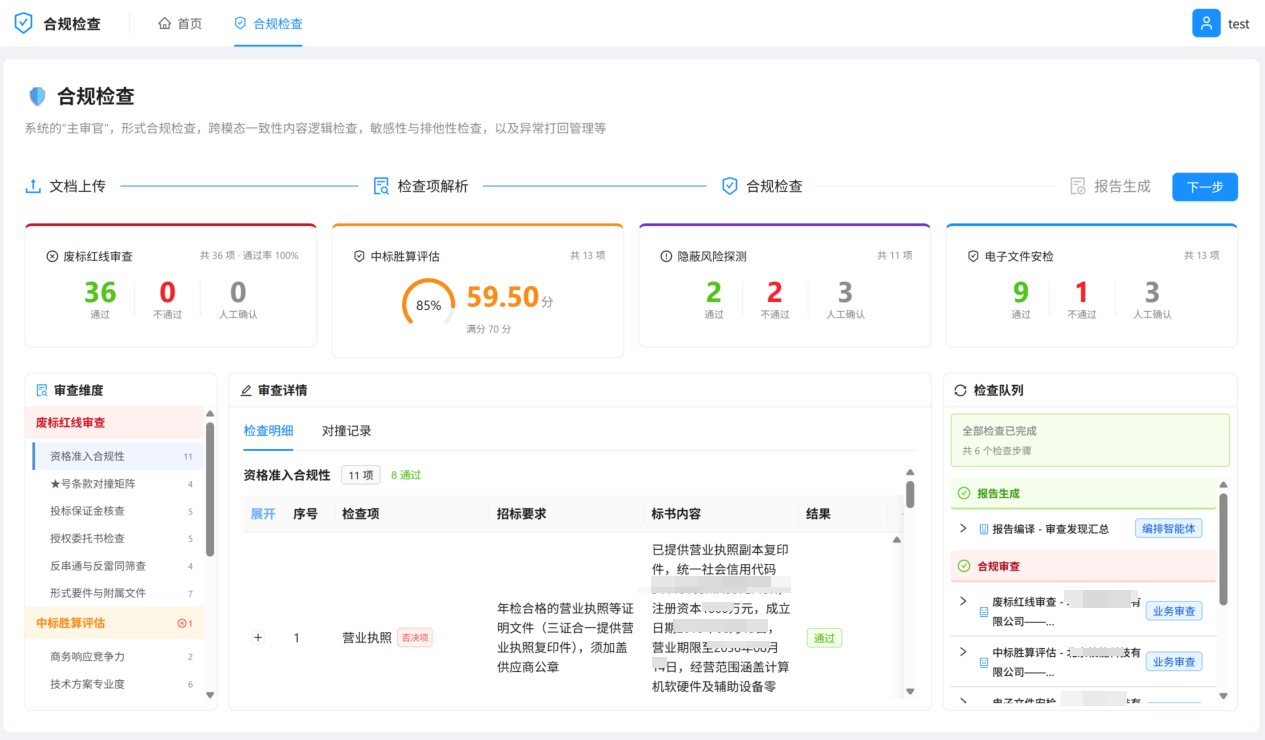The height and width of the screenshot is (740, 1265).
Task: Expand the 废标红线审查 queue item
Action: (963, 601)
